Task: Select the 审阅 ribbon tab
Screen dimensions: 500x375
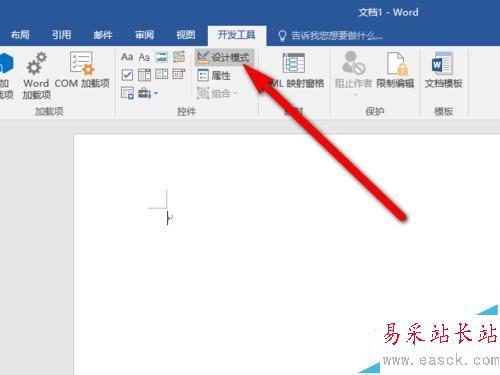Action: tap(144, 35)
